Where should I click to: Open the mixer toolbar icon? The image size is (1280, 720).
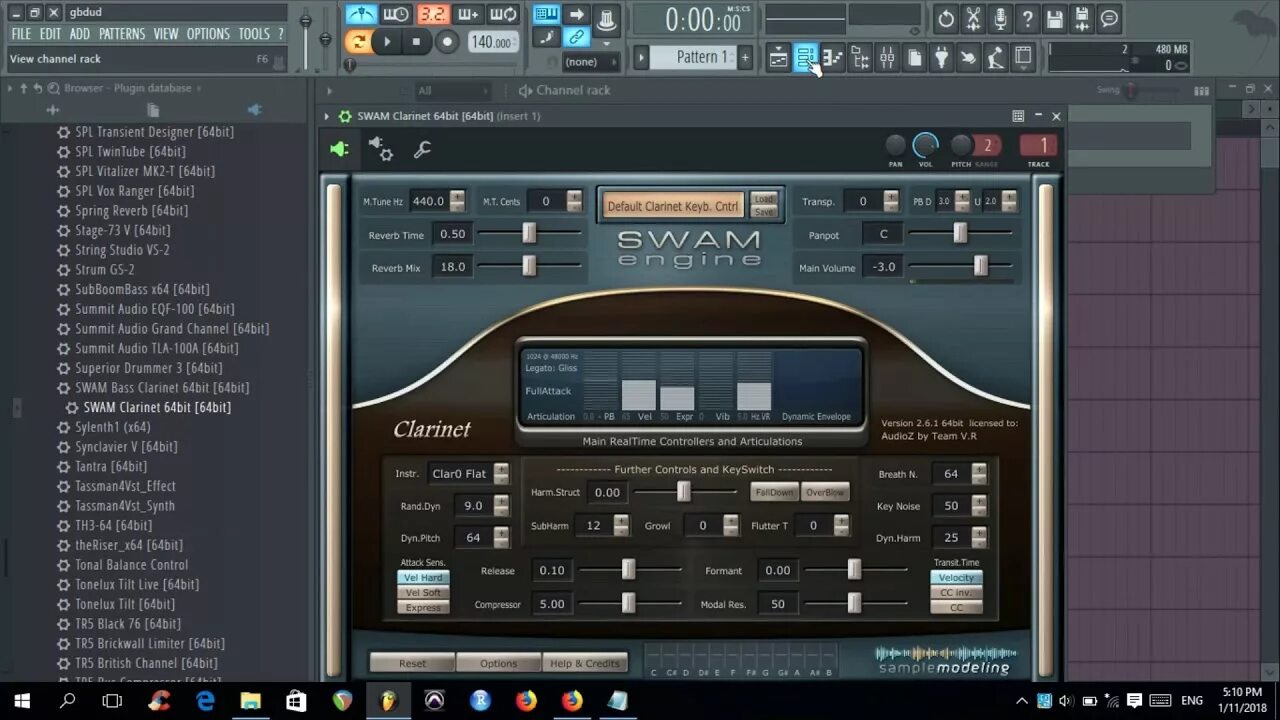coord(887,58)
